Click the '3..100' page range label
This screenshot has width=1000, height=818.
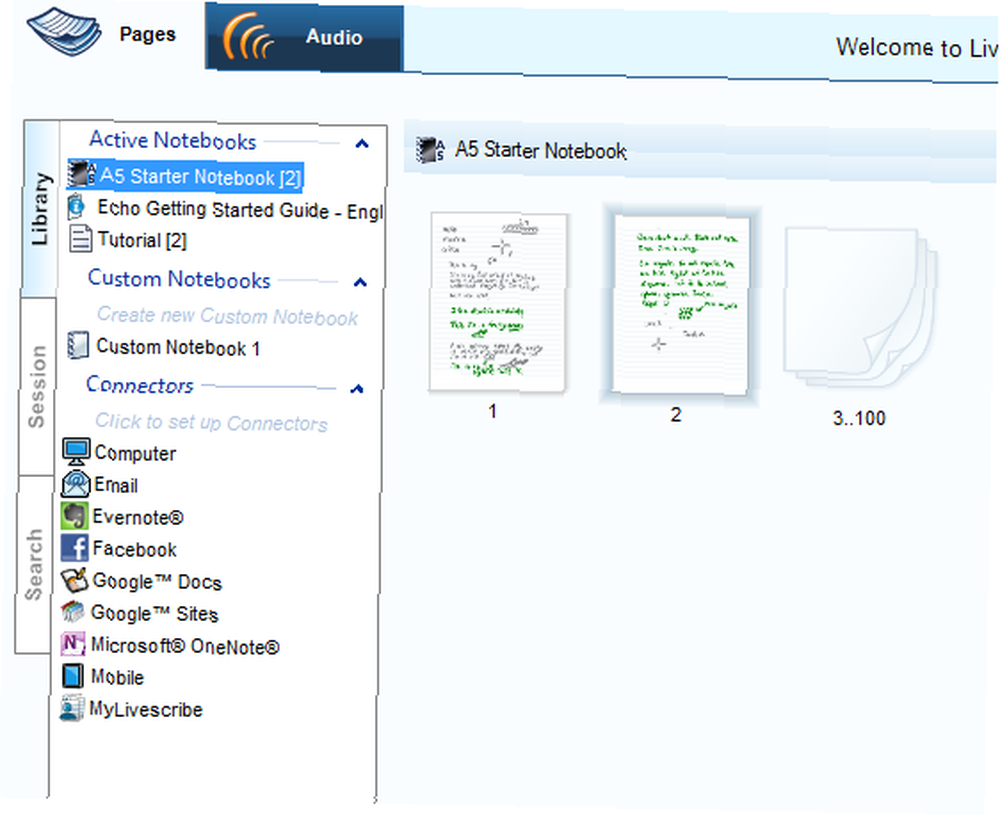point(859,418)
